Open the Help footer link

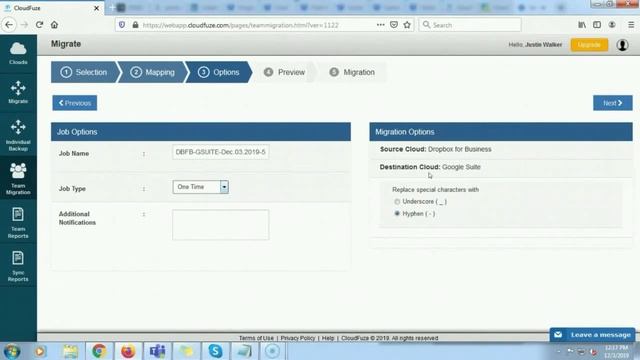click(x=328, y=338)
